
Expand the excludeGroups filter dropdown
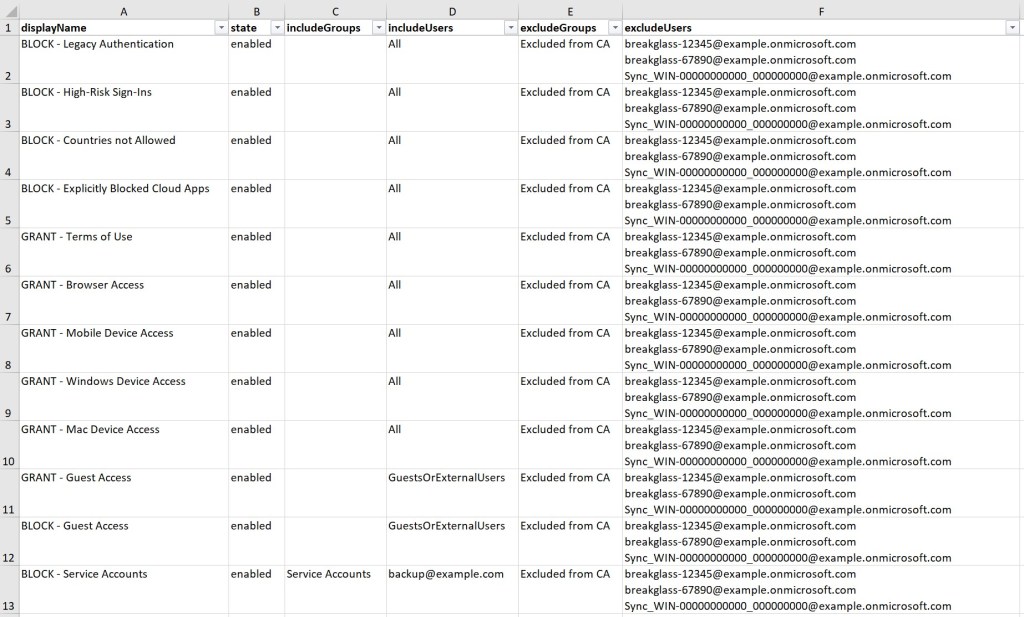click(x=614, y=28)
